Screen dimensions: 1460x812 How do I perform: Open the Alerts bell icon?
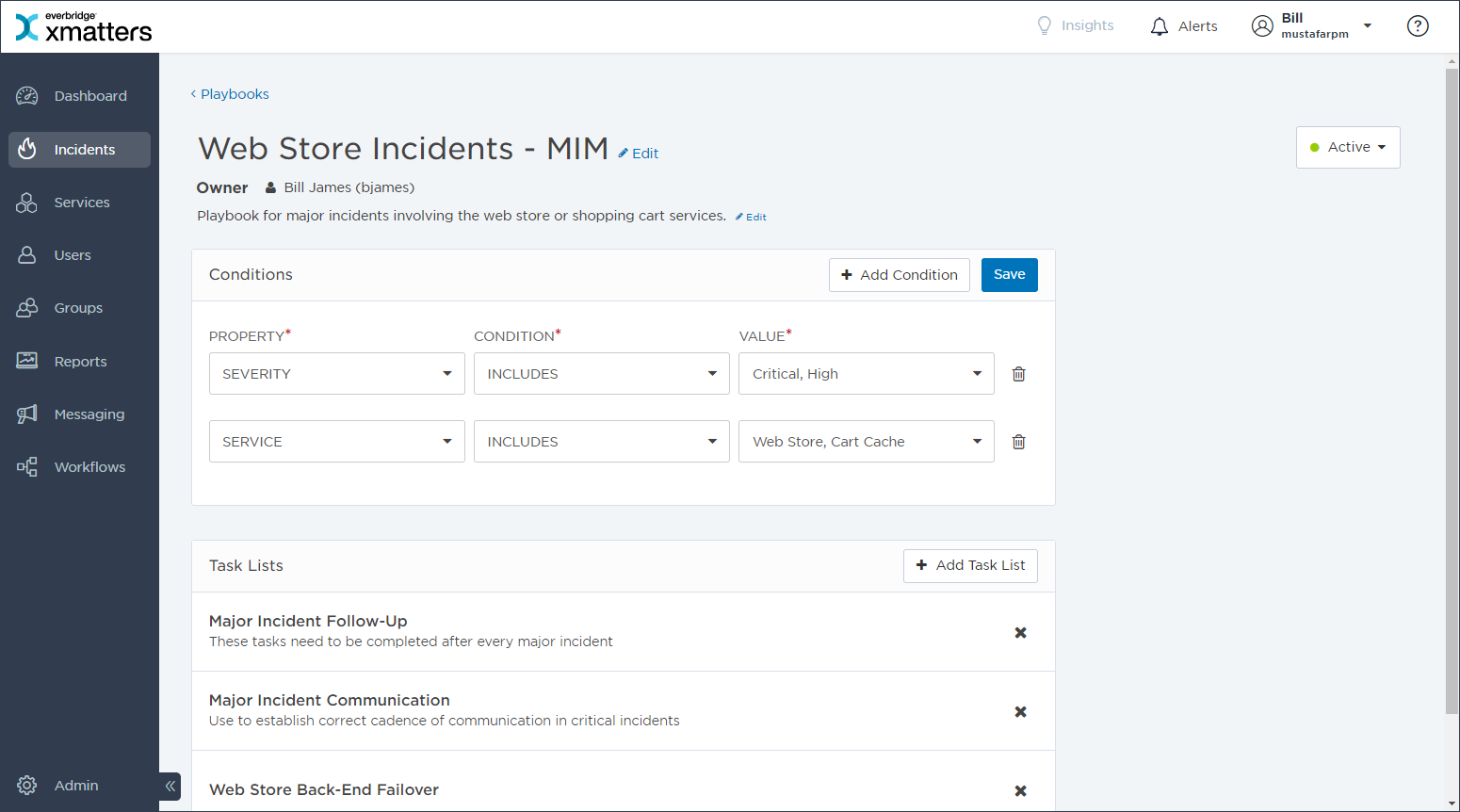pos(1160,26)
